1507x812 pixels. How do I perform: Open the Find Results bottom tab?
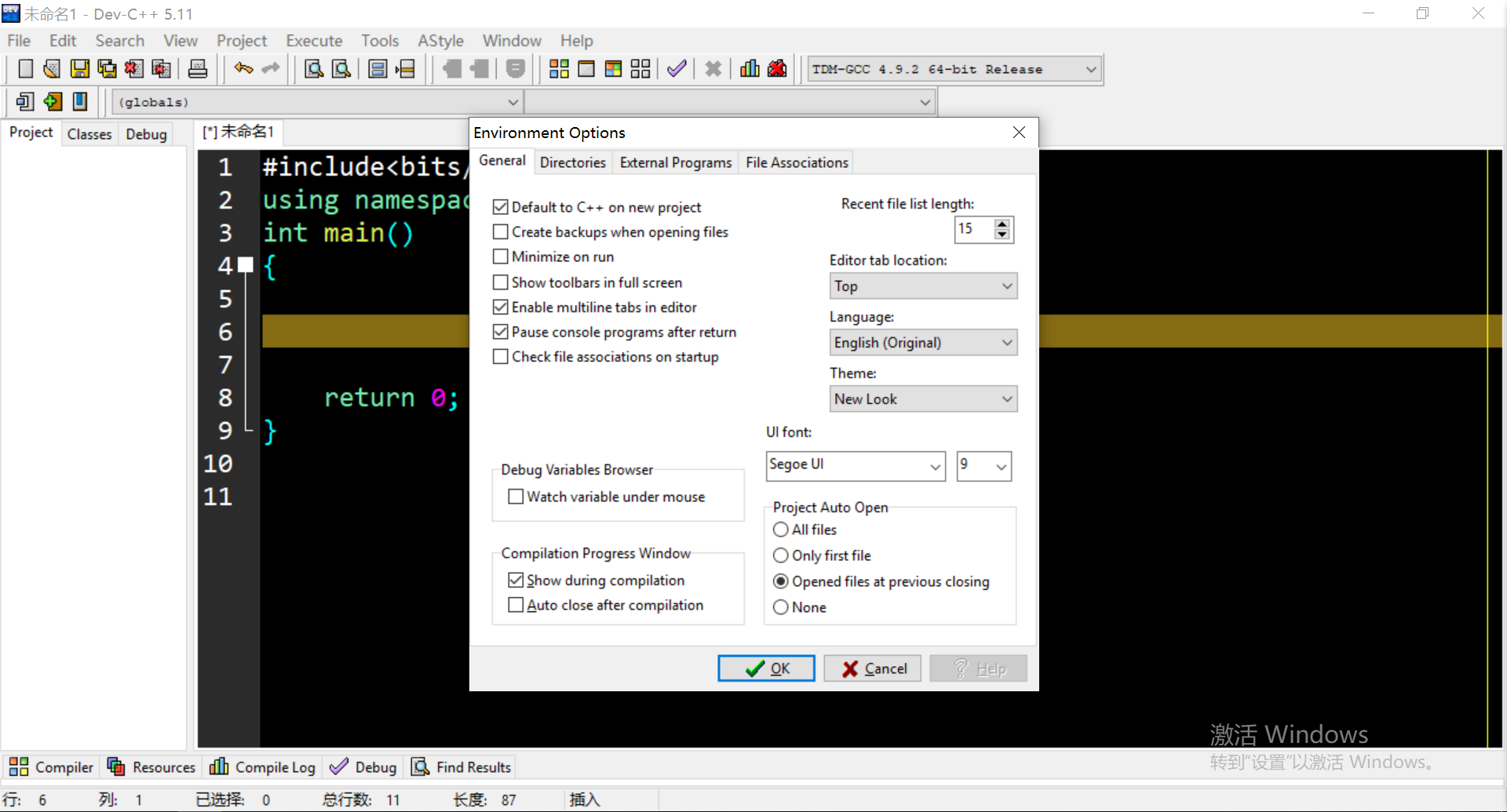coord(462,766)
